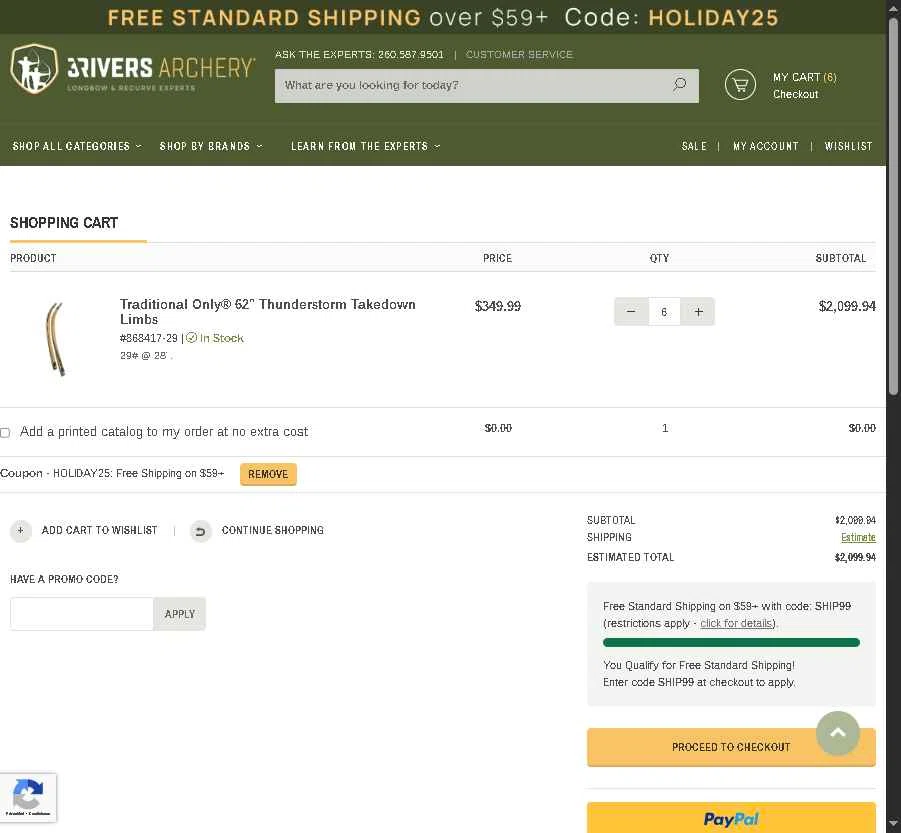This screenshot has height=833, width=901.
Task: Pay with the PayPal button
Action: [731, 818]
